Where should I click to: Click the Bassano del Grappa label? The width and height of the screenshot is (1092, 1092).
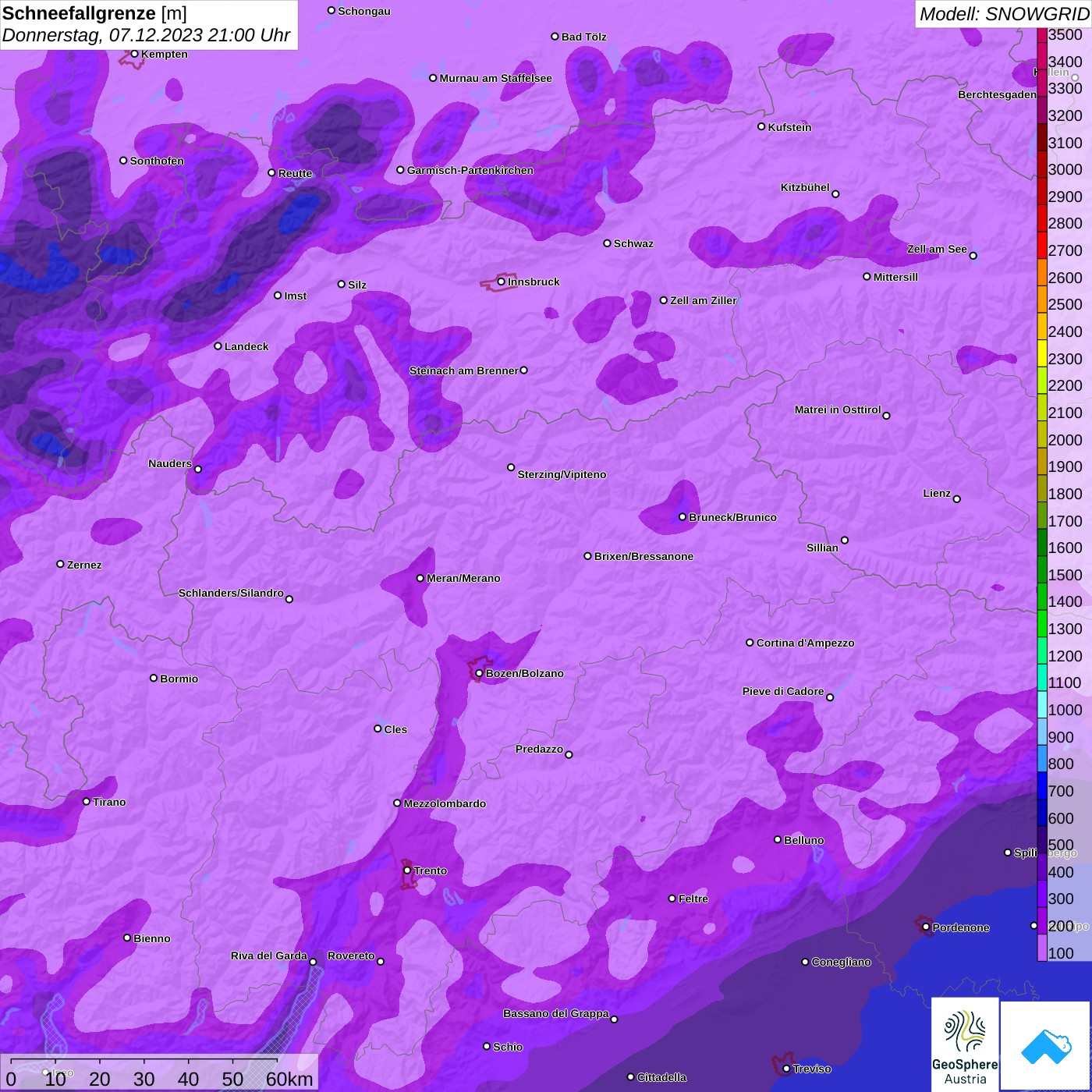pyautogui.click(x=556, y=1013)
